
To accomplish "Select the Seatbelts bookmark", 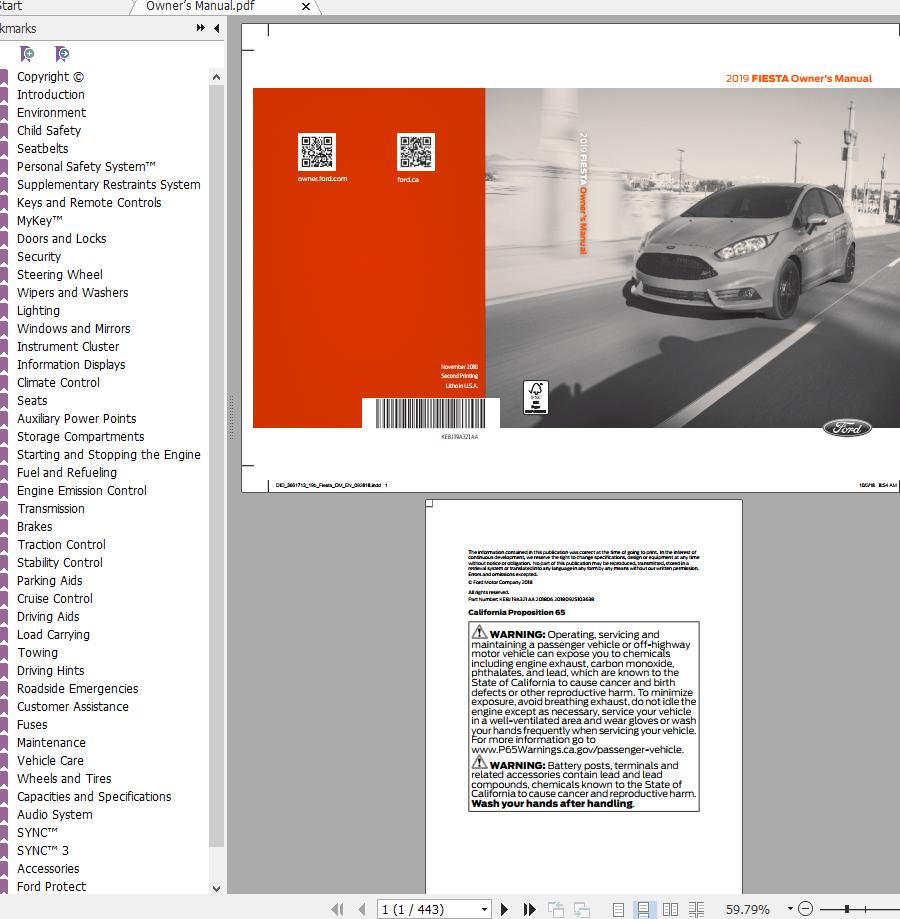I will (x=43, y=148).
